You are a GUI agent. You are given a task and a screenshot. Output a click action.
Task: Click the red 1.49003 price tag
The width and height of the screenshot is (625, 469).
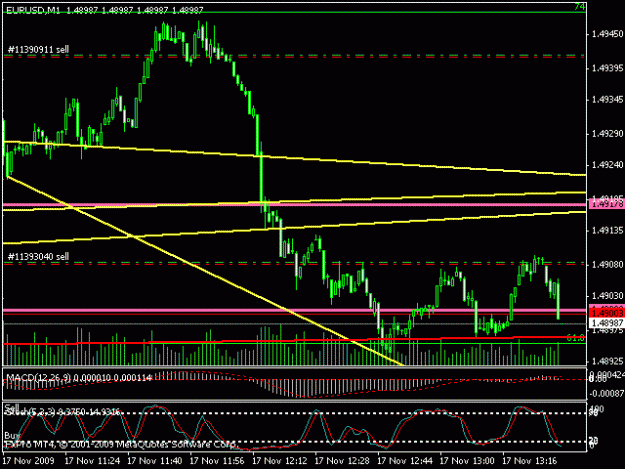[606, 314]
